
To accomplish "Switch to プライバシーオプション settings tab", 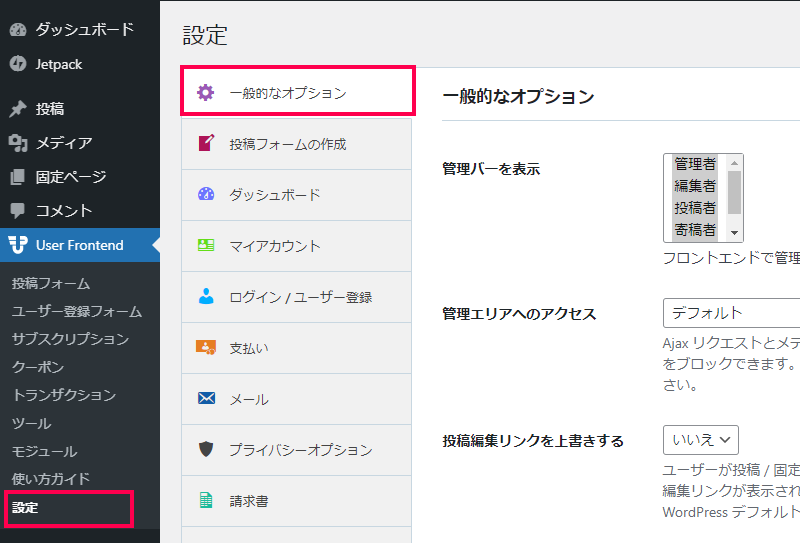I will [x=296, y=450].
